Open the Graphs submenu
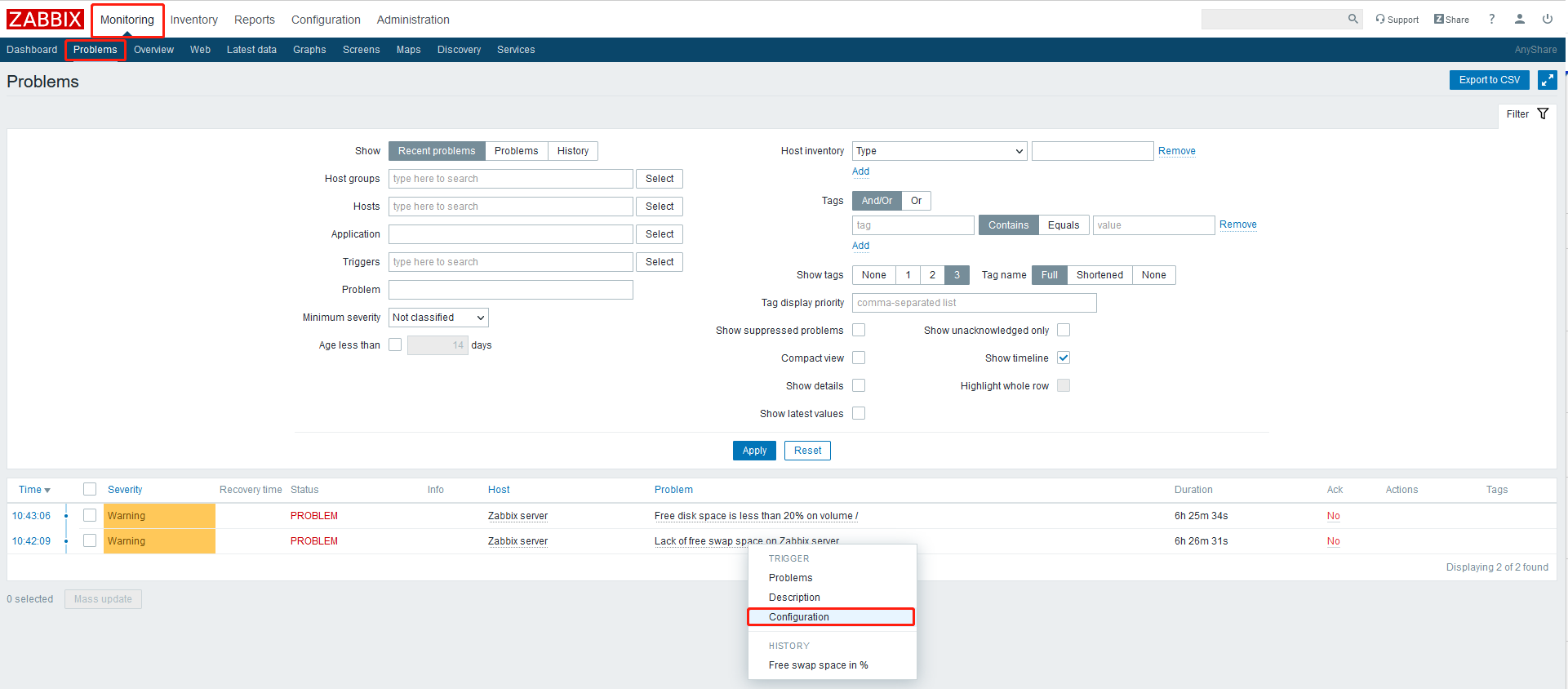The image size is (1568, 689). click(309, 50)
